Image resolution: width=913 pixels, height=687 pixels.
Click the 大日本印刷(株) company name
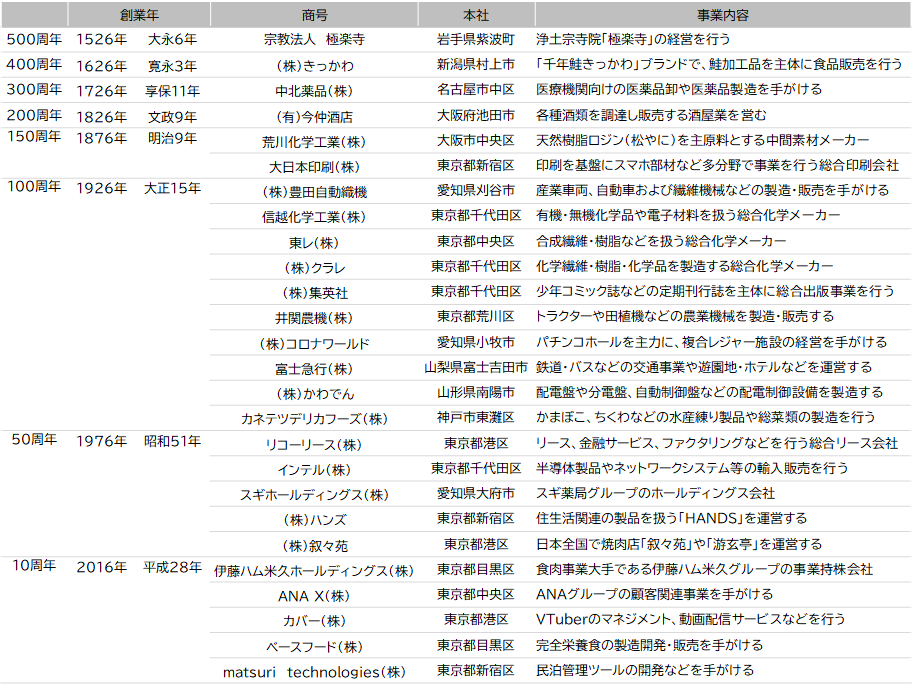pyautogui.click(x=314, y=167)
